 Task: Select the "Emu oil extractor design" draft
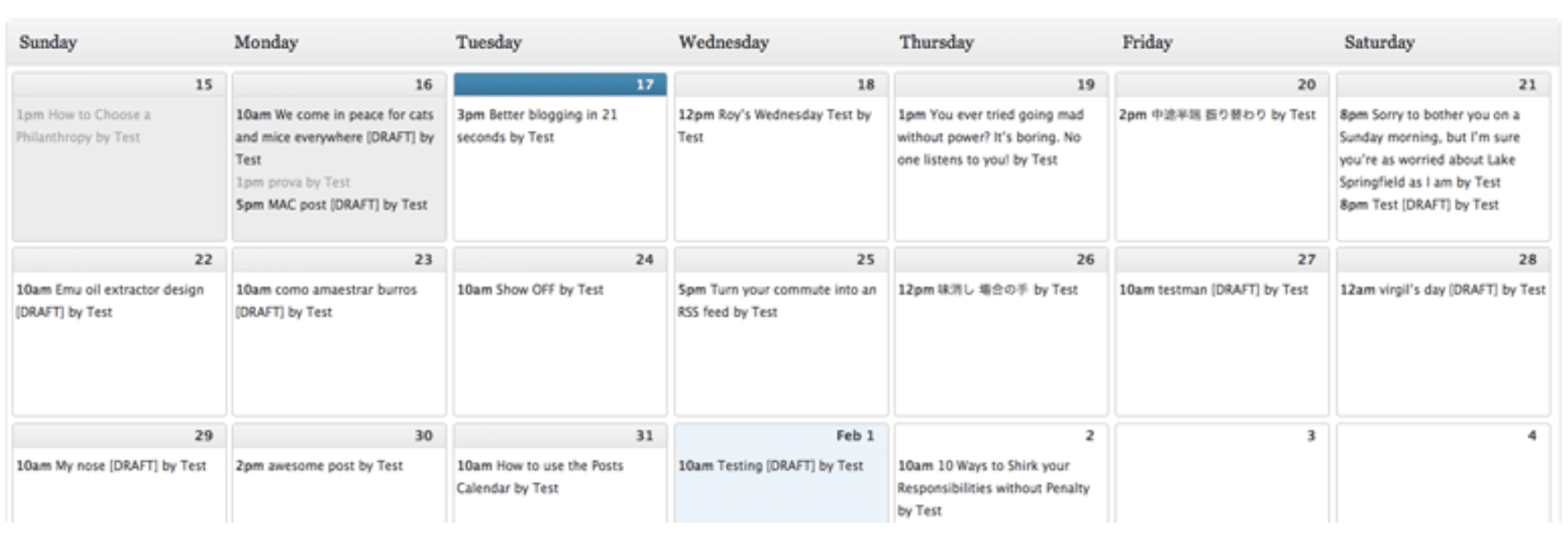point(111,301)
